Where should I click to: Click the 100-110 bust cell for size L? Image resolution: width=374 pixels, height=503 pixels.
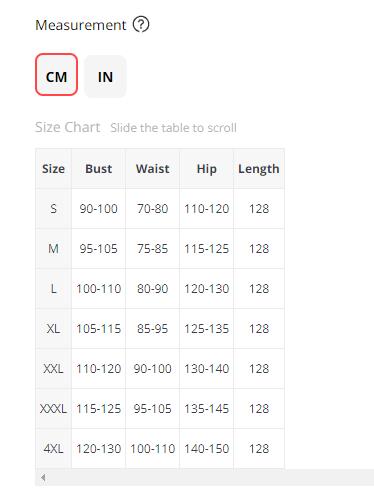[99, 289]
